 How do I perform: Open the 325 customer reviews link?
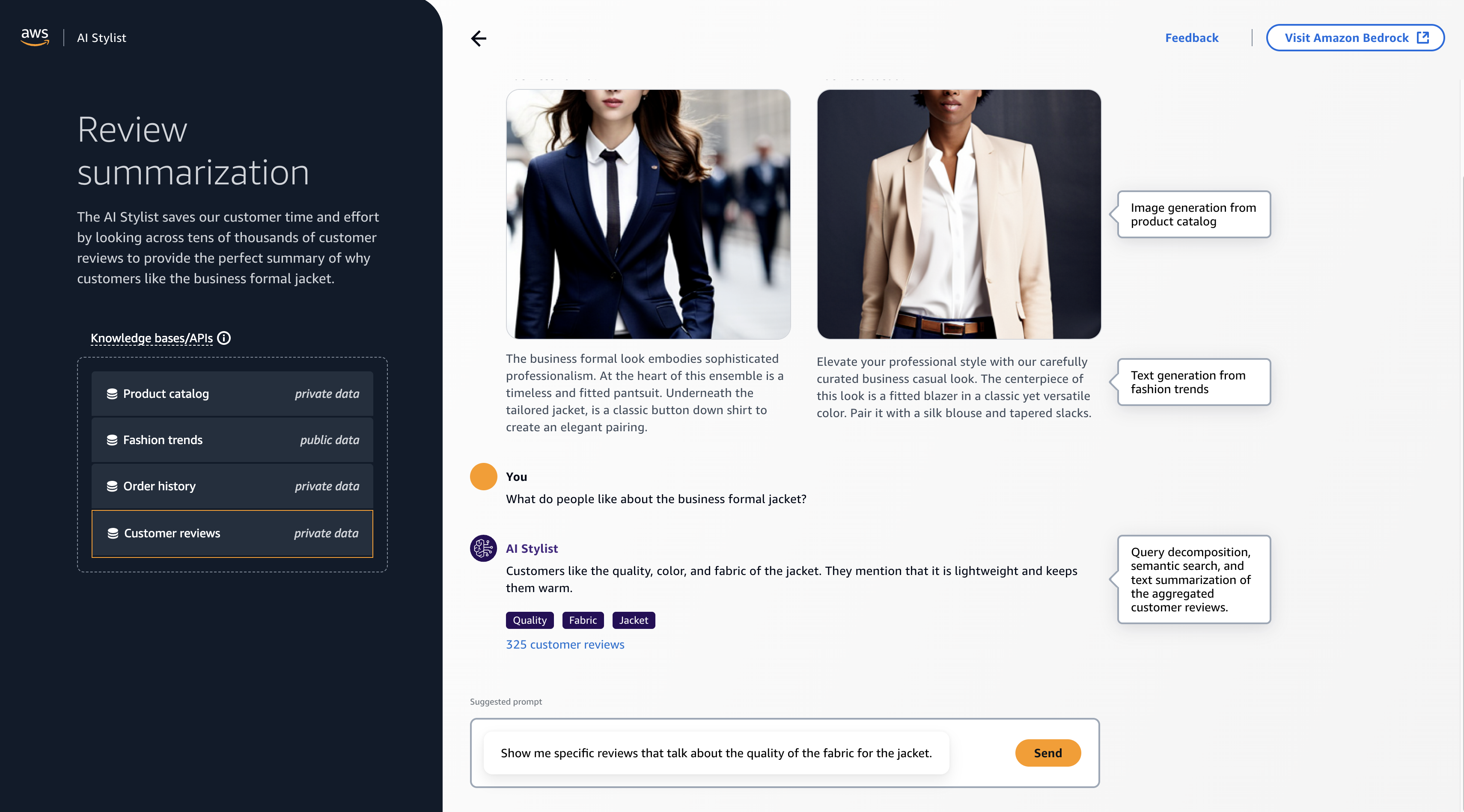(564, 644)
